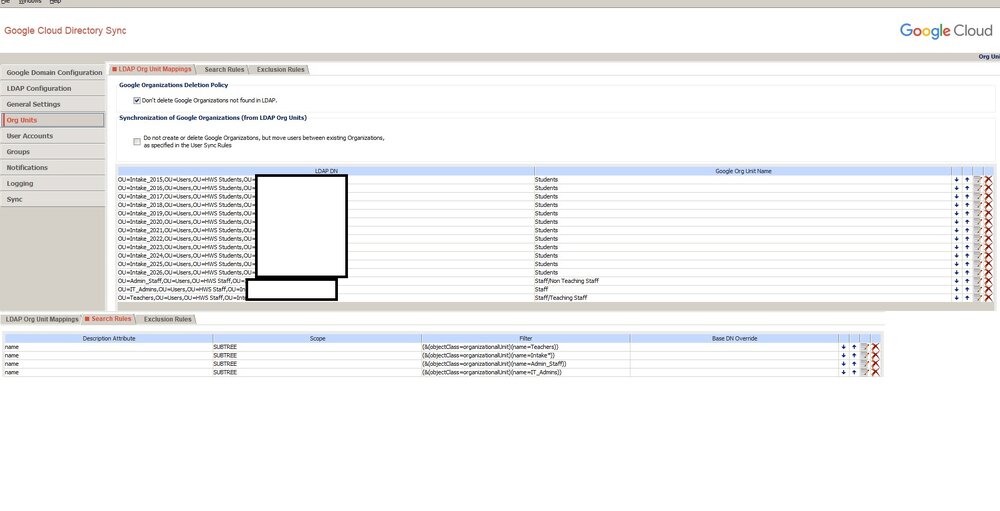Open the Sync section

tap(53, 199)
